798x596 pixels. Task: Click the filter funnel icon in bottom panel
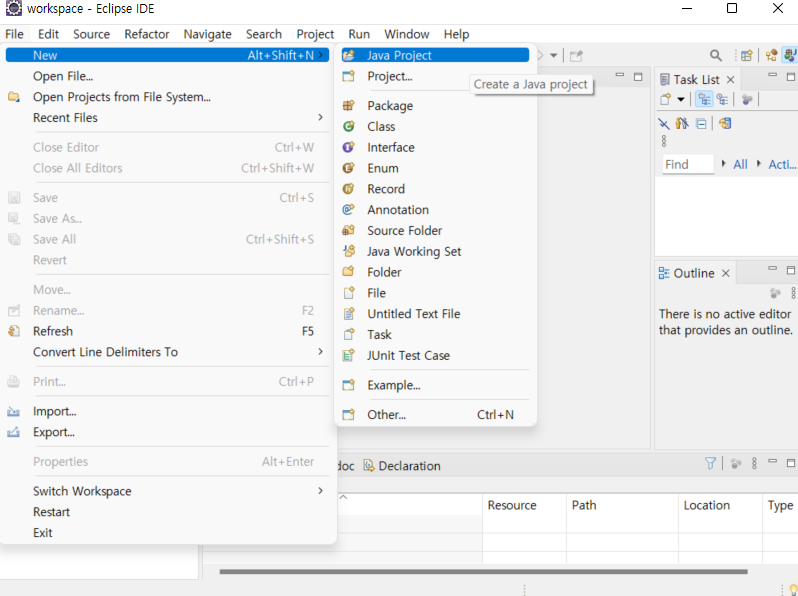pos(710,463)
